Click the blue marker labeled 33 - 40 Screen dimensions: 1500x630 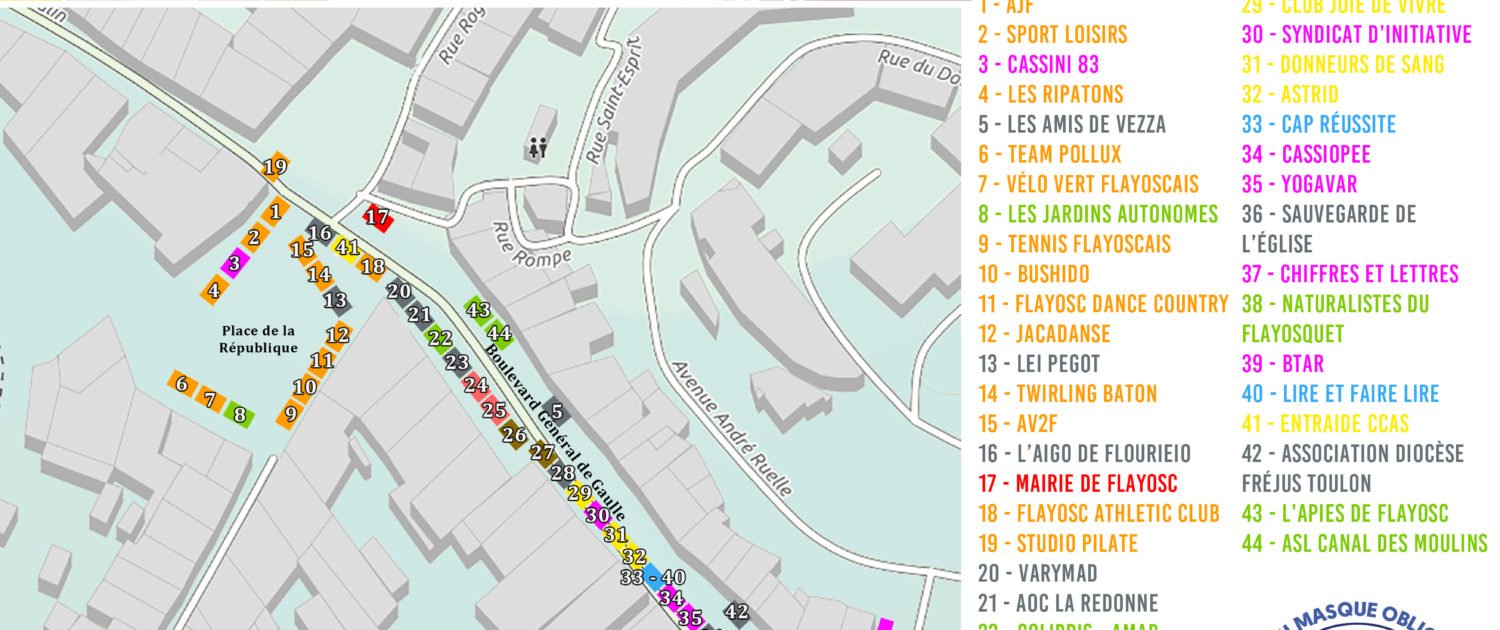(x=652, y=577)
